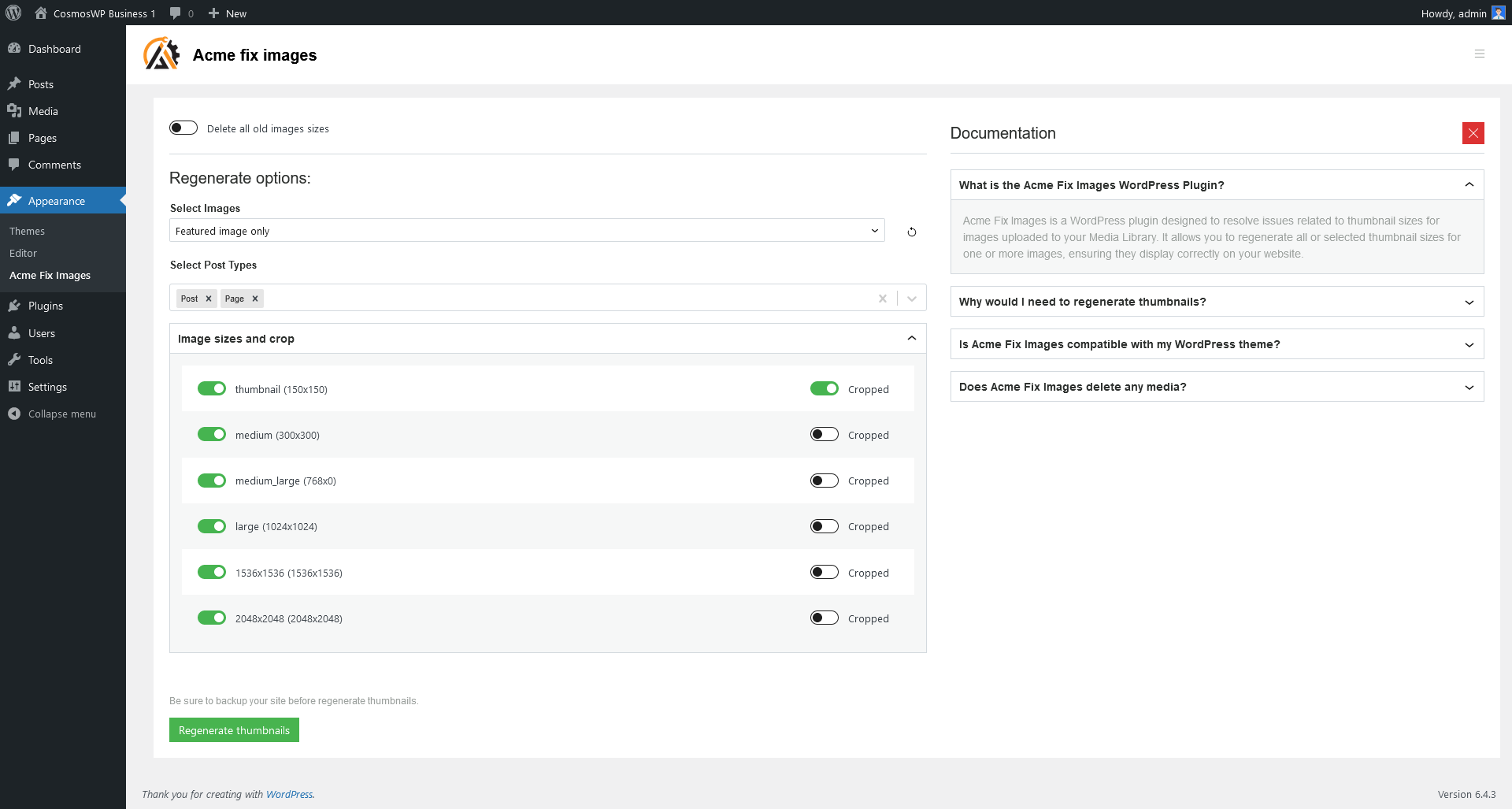Click the Comments icon in the sidebar
Viewport: 1512px width, 809px height.
click(14, 164)
